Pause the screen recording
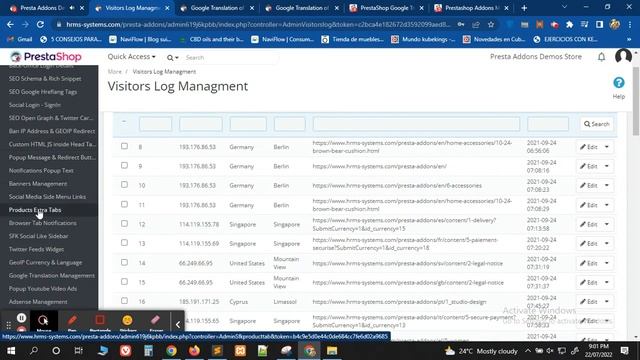Screen dimensions: 640x360 [21, 318]
